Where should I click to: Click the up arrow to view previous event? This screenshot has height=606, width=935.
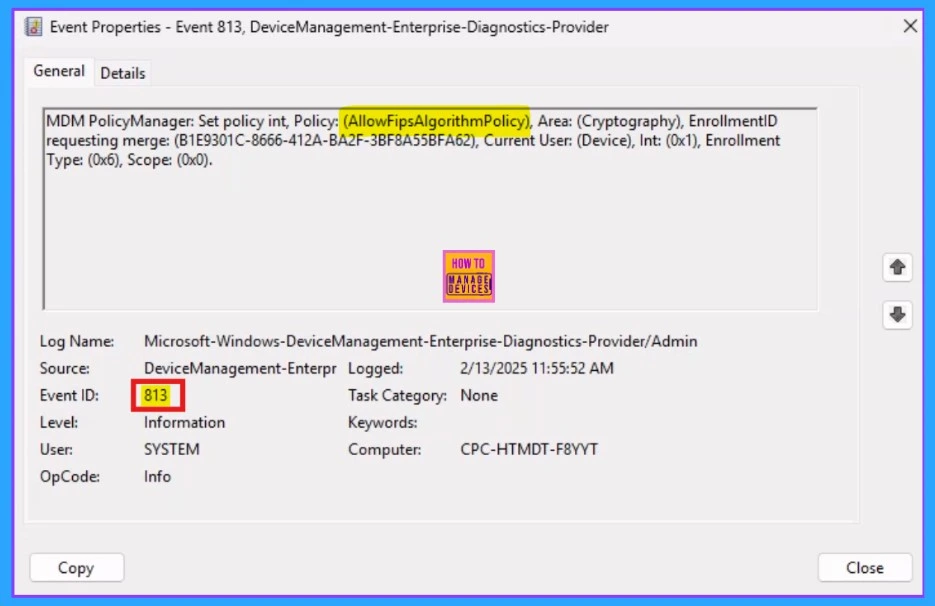[897, 267]
